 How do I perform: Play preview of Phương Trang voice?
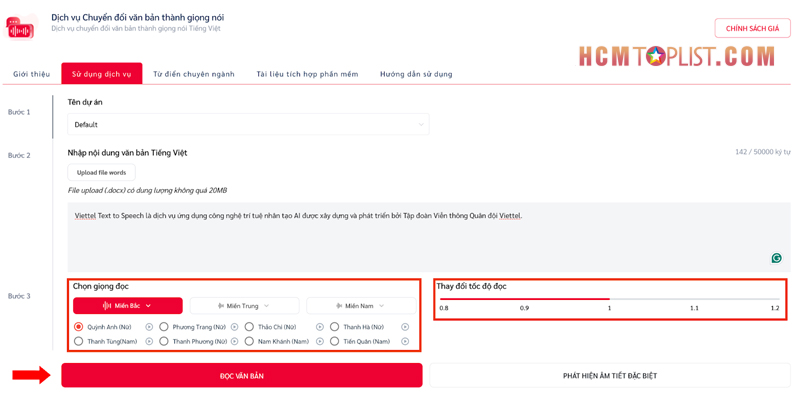click(x=234, y=327)
